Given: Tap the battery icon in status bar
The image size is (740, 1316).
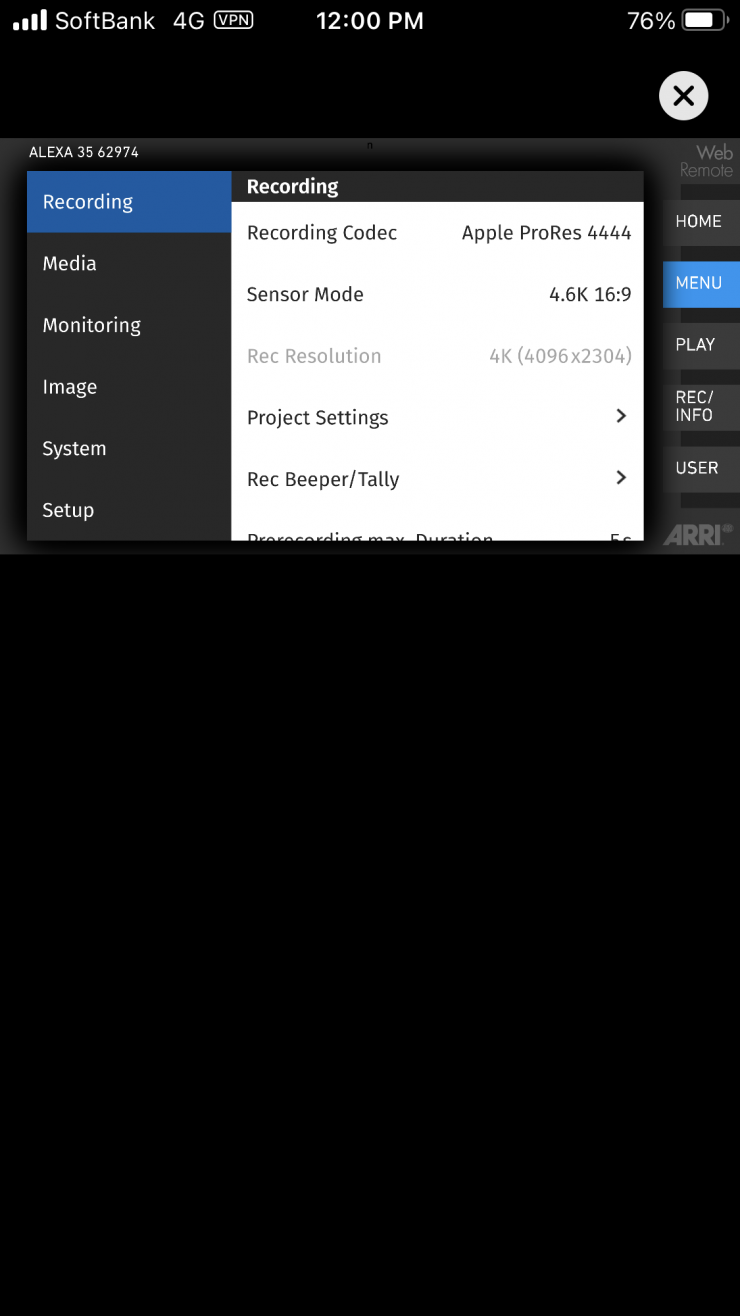Looking at the screenshot, I should tap(705, 21).
